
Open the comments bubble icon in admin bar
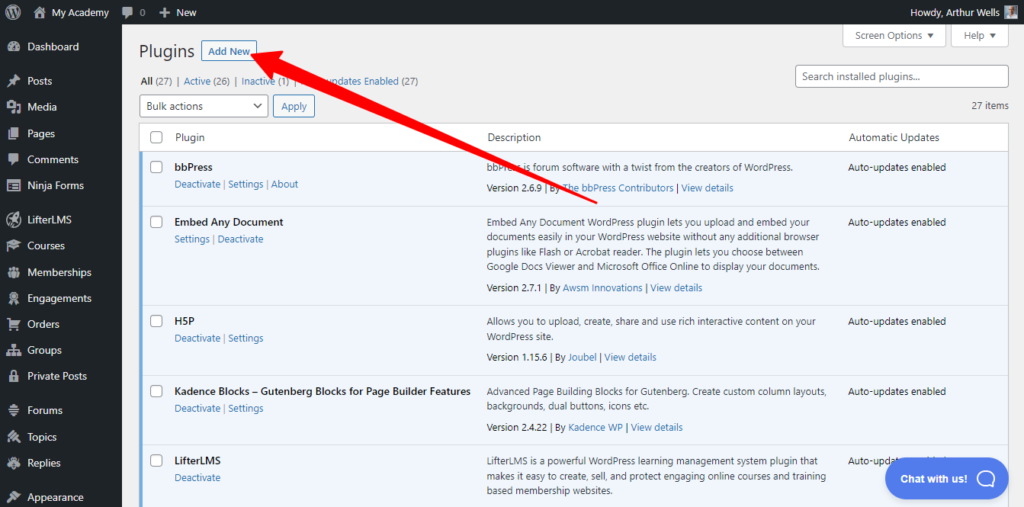(129, 12)
